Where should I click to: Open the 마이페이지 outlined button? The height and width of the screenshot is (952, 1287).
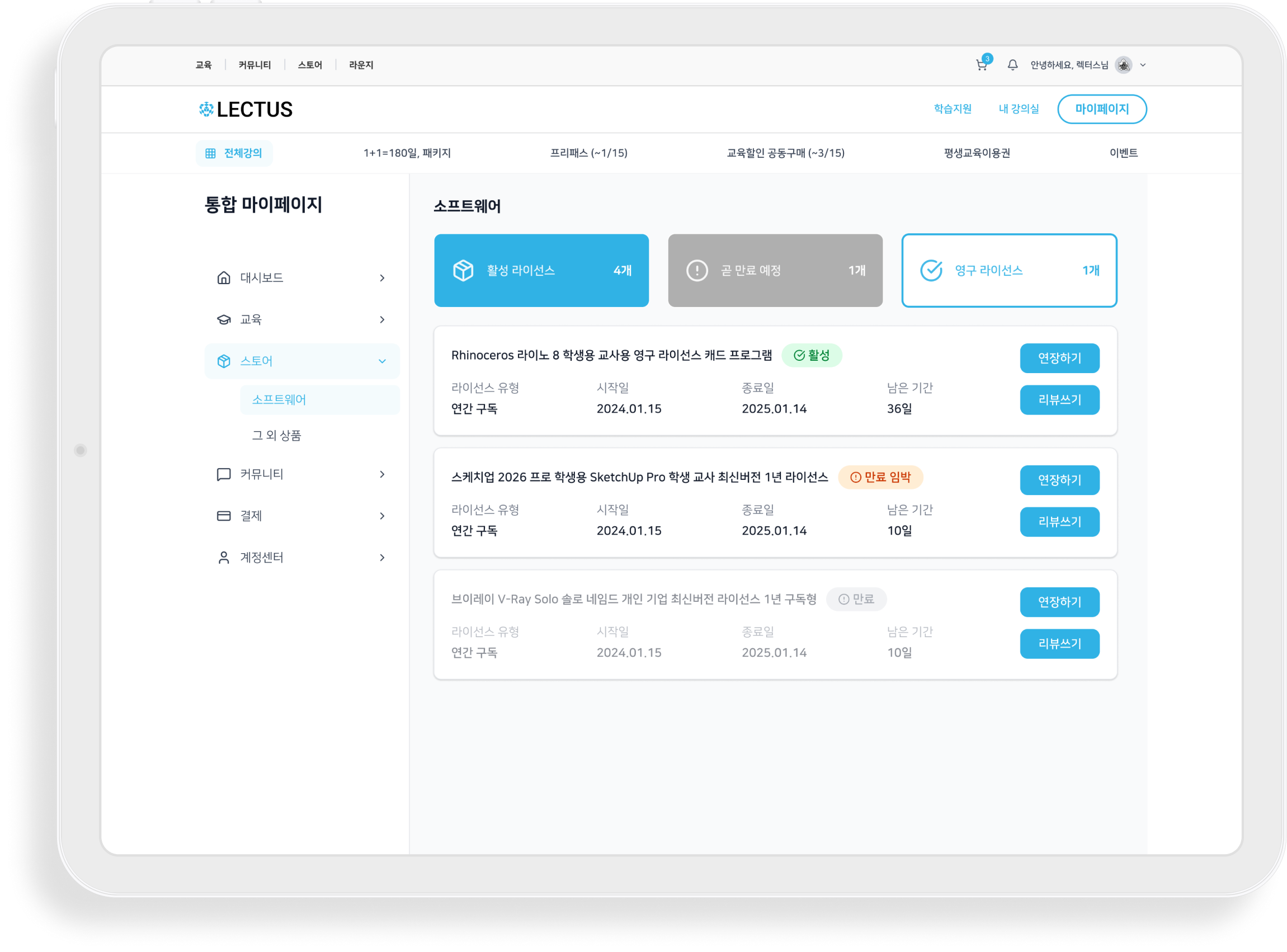(1101, 109)
